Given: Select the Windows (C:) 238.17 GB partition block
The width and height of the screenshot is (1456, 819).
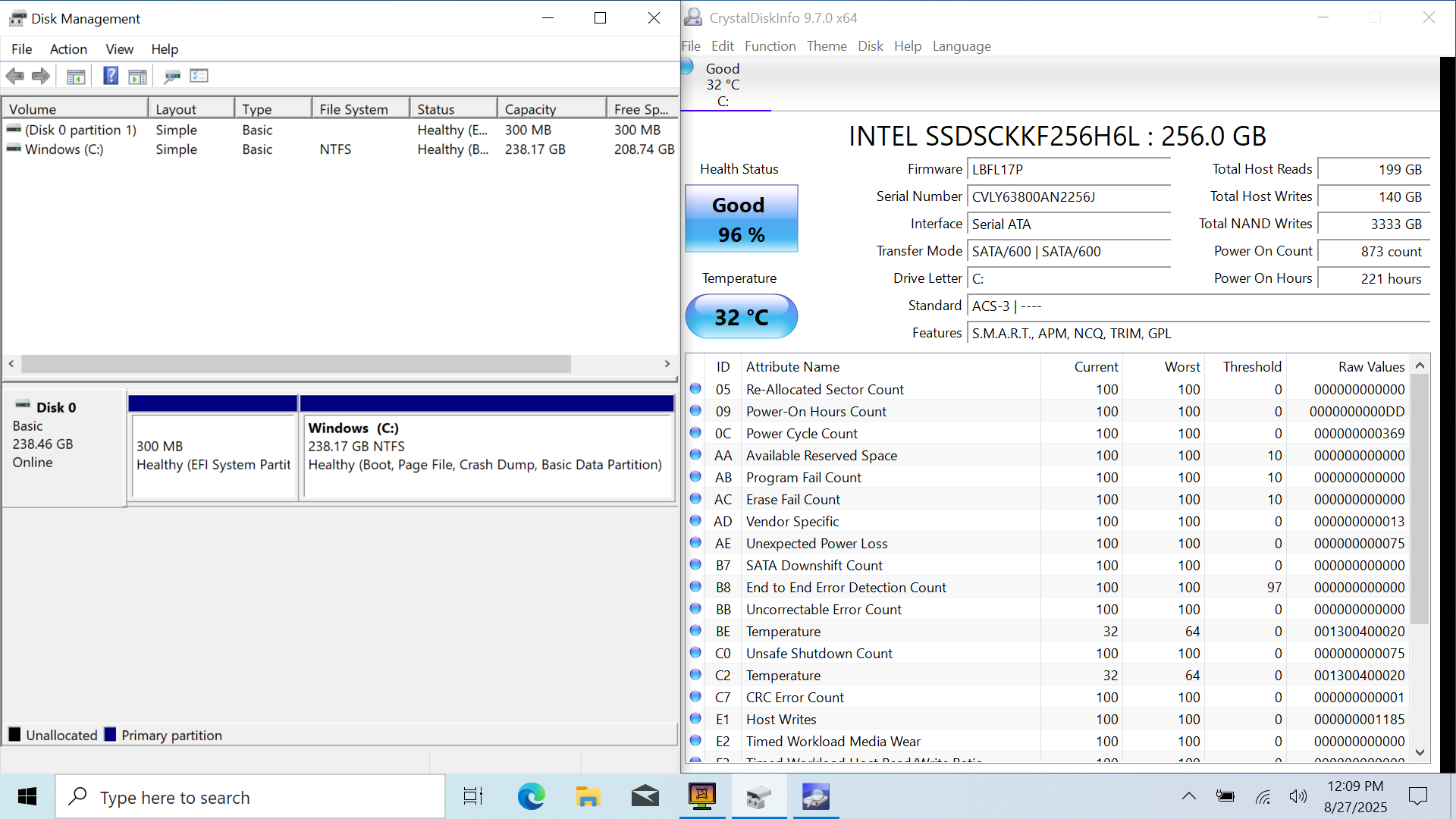Looking at the screenshot, I should [487, 455].
